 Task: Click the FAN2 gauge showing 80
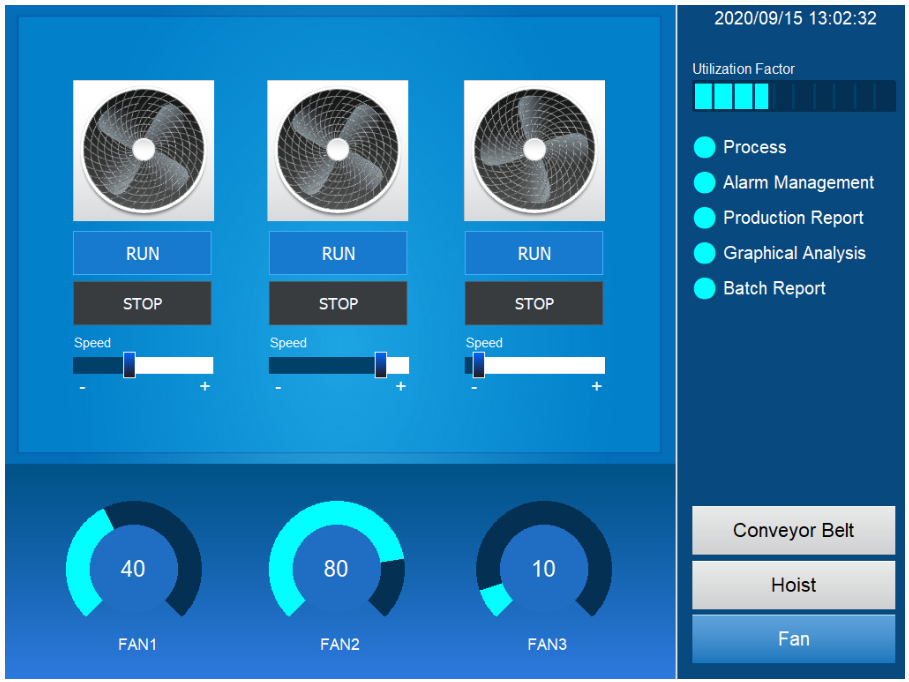pos(336,568)
